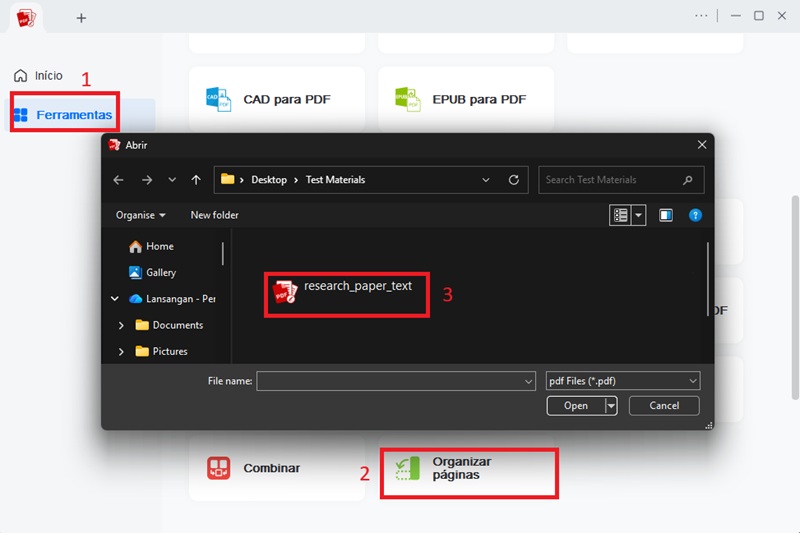Click the CAD file icon

click(x=218, y=99)
